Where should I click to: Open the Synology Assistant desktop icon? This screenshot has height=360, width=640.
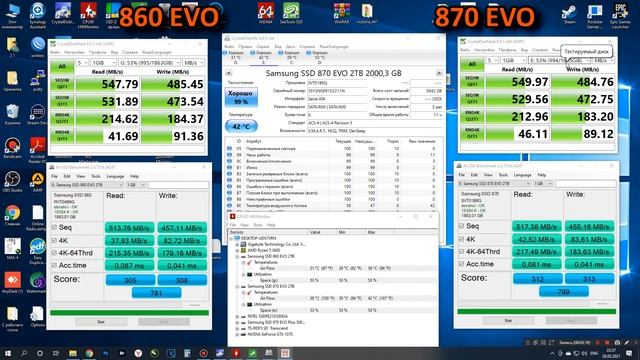click(38, 15)
